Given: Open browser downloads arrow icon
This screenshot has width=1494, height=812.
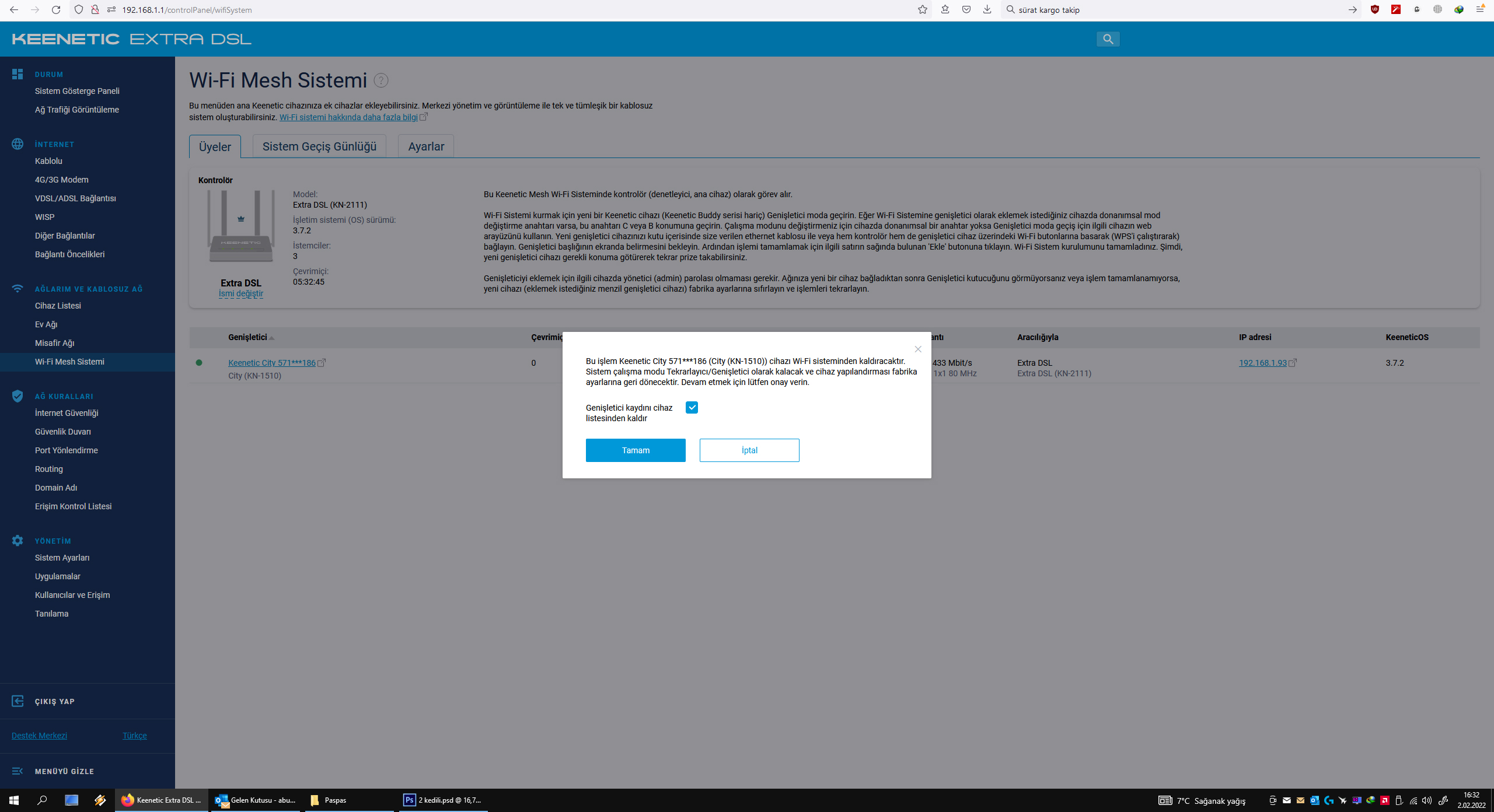Looking at the screenshot, I should pos(987,10).
